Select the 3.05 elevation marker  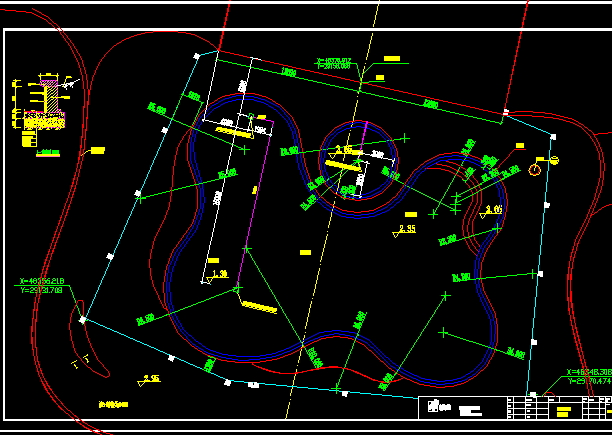click(493, 209)
